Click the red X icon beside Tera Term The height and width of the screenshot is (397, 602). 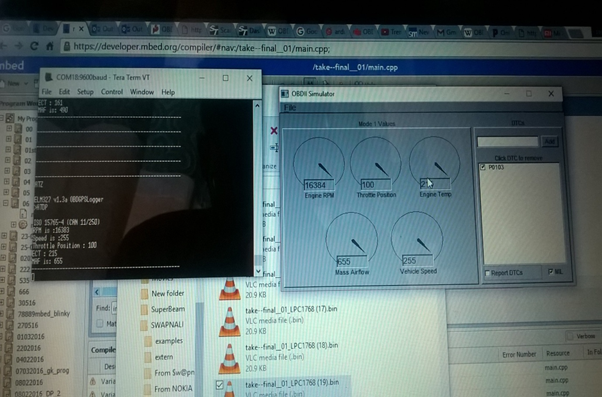274,131
